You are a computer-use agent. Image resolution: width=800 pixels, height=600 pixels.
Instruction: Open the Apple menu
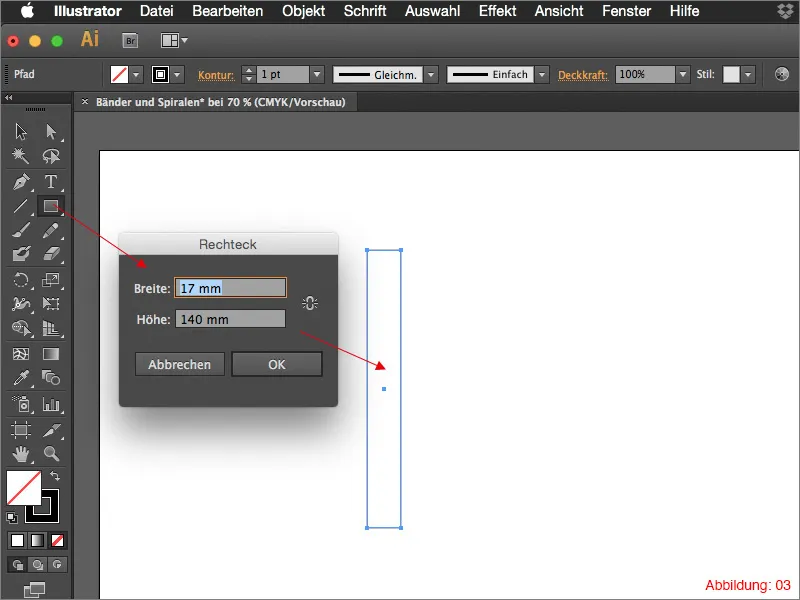point(28,11)
